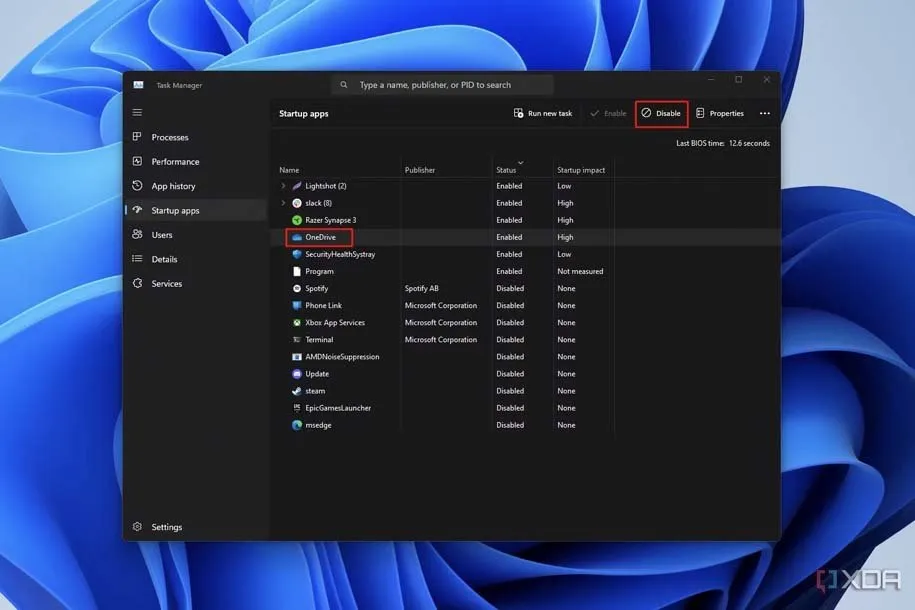Switch to the Services page

click(x=166, y=284)
